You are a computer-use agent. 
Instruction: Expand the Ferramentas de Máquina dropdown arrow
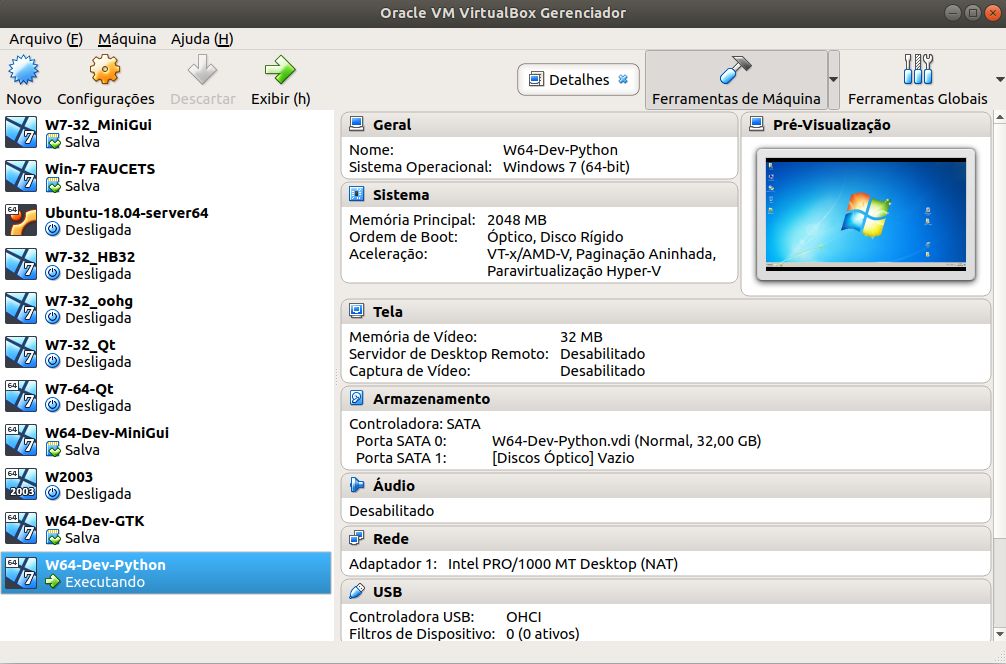[x=833, y=80]
